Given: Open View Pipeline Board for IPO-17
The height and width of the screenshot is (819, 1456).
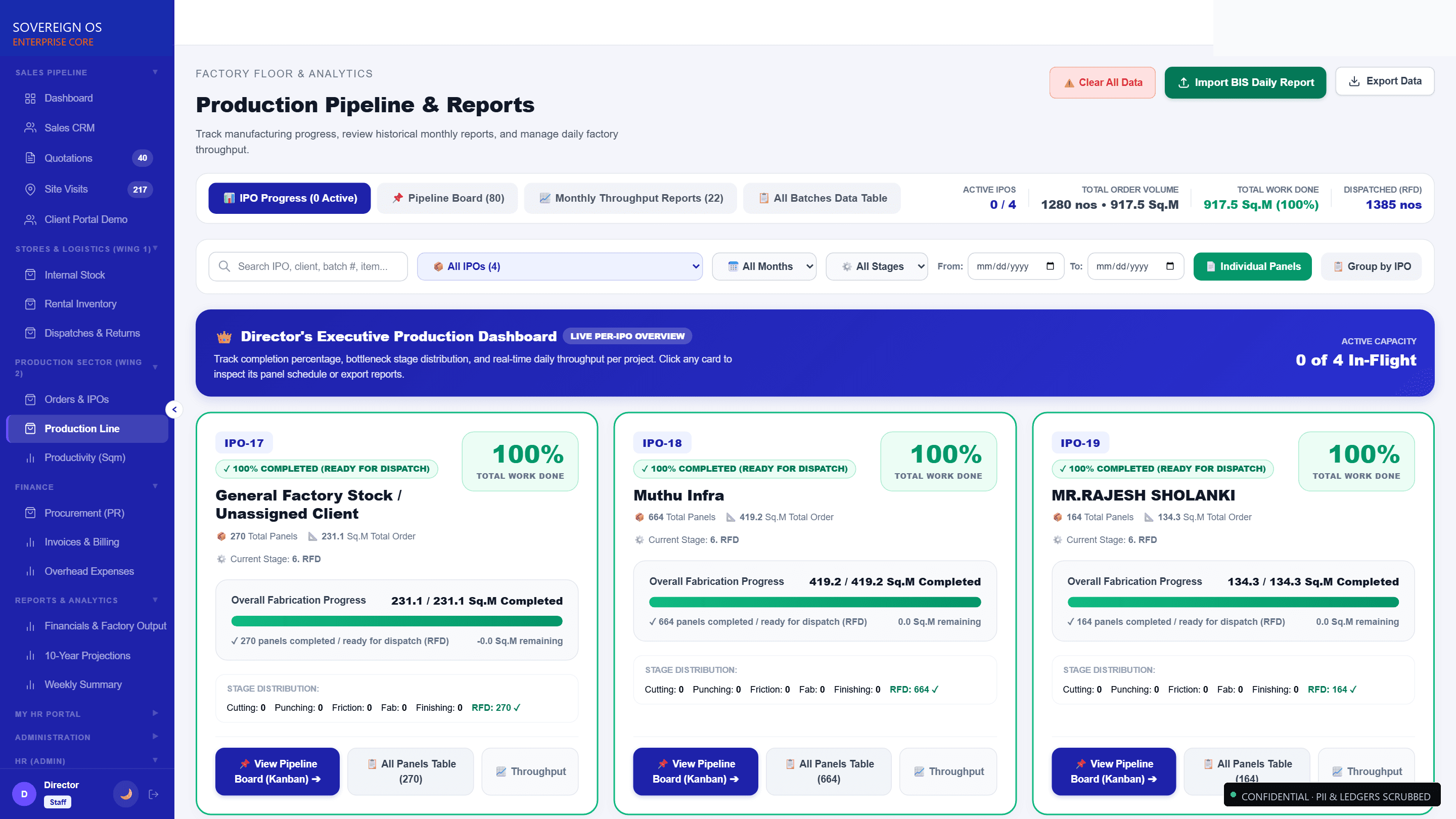Looking at the screenshot, I should click(x=278, y=771).
